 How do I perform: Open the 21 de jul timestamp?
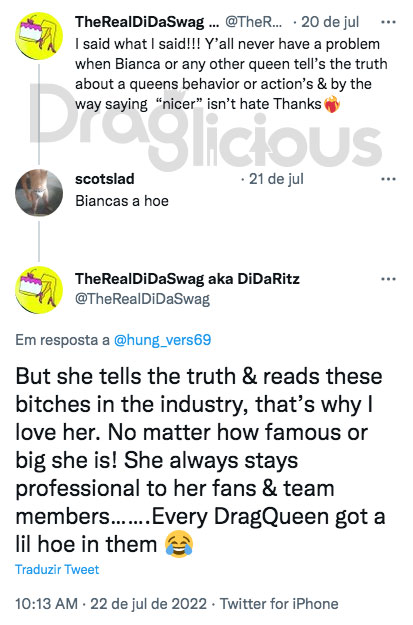(x=276, y=179)
